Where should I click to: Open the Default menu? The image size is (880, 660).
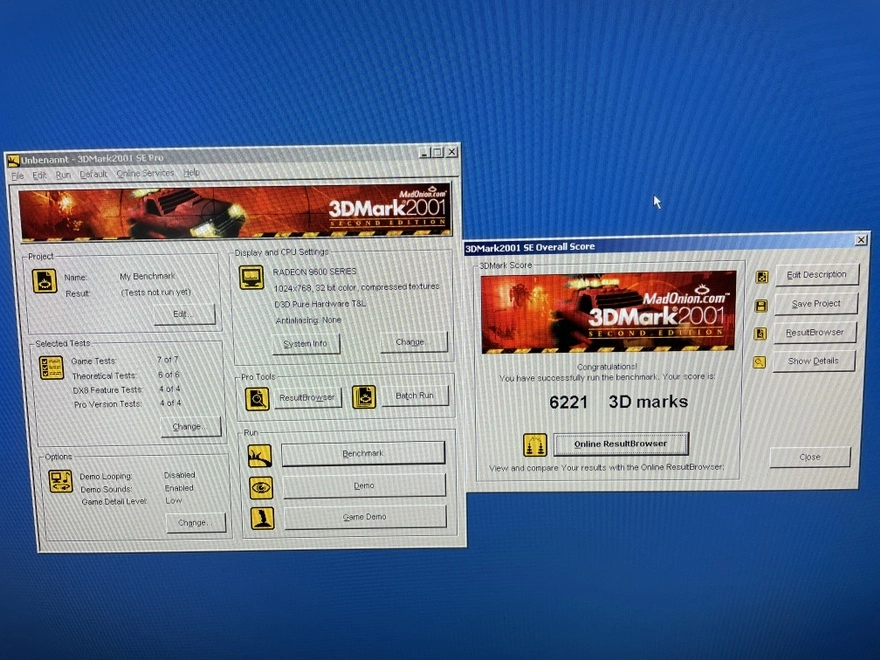93,174
